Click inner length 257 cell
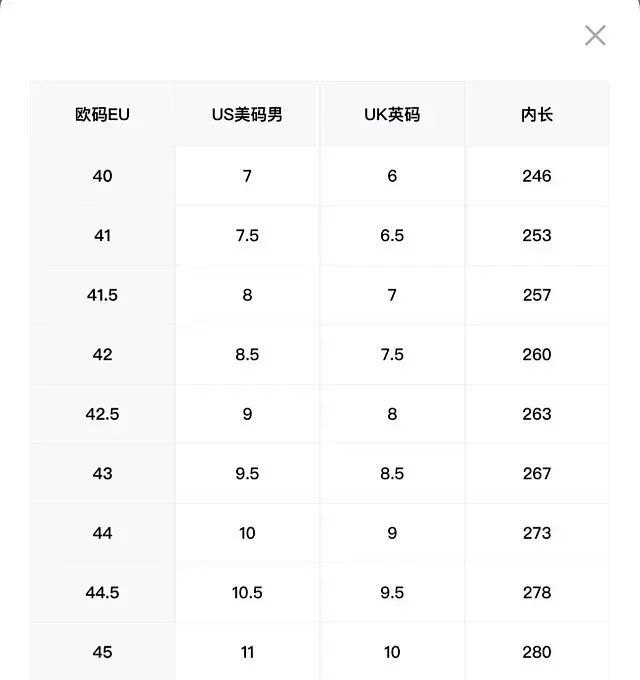 point(537,295)
